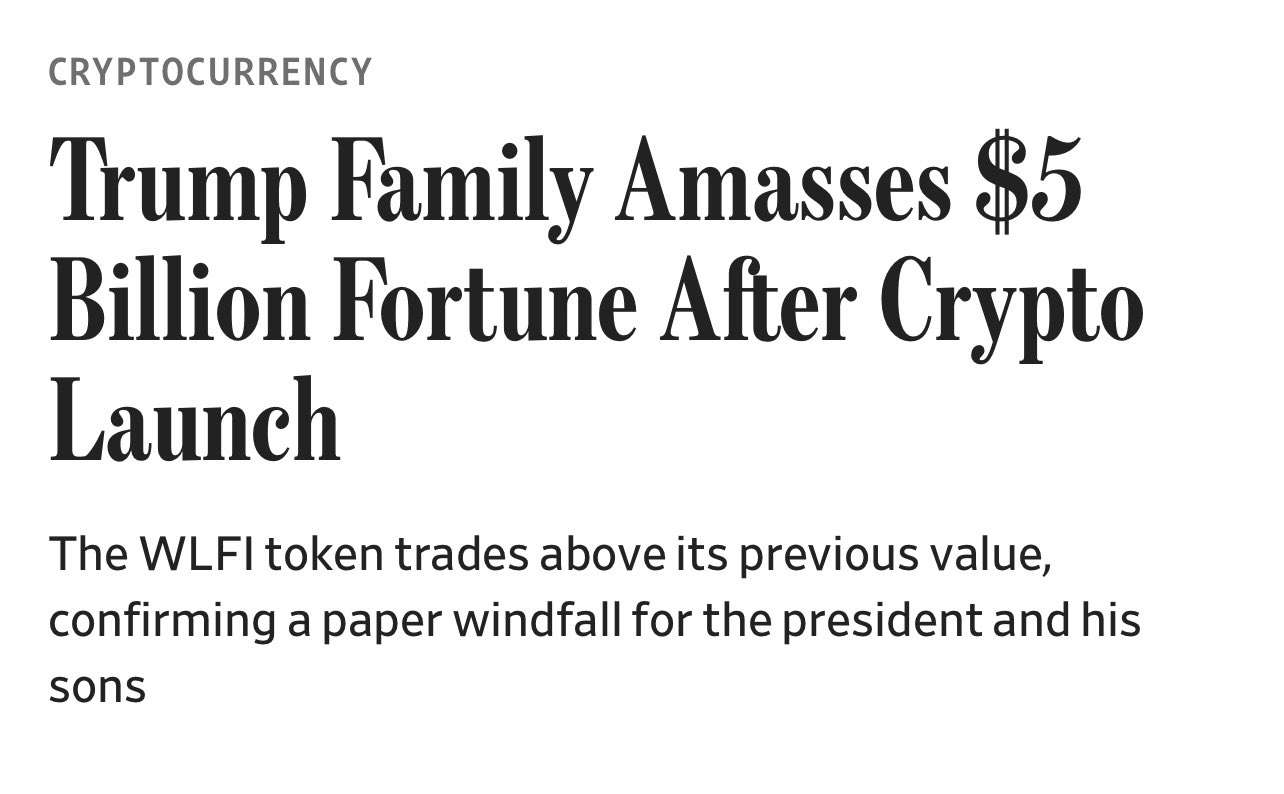The width and height of the screenshot is (1284, 794).
Task: Click the word "windfall" in the subheading
Action: coord(538,621)
